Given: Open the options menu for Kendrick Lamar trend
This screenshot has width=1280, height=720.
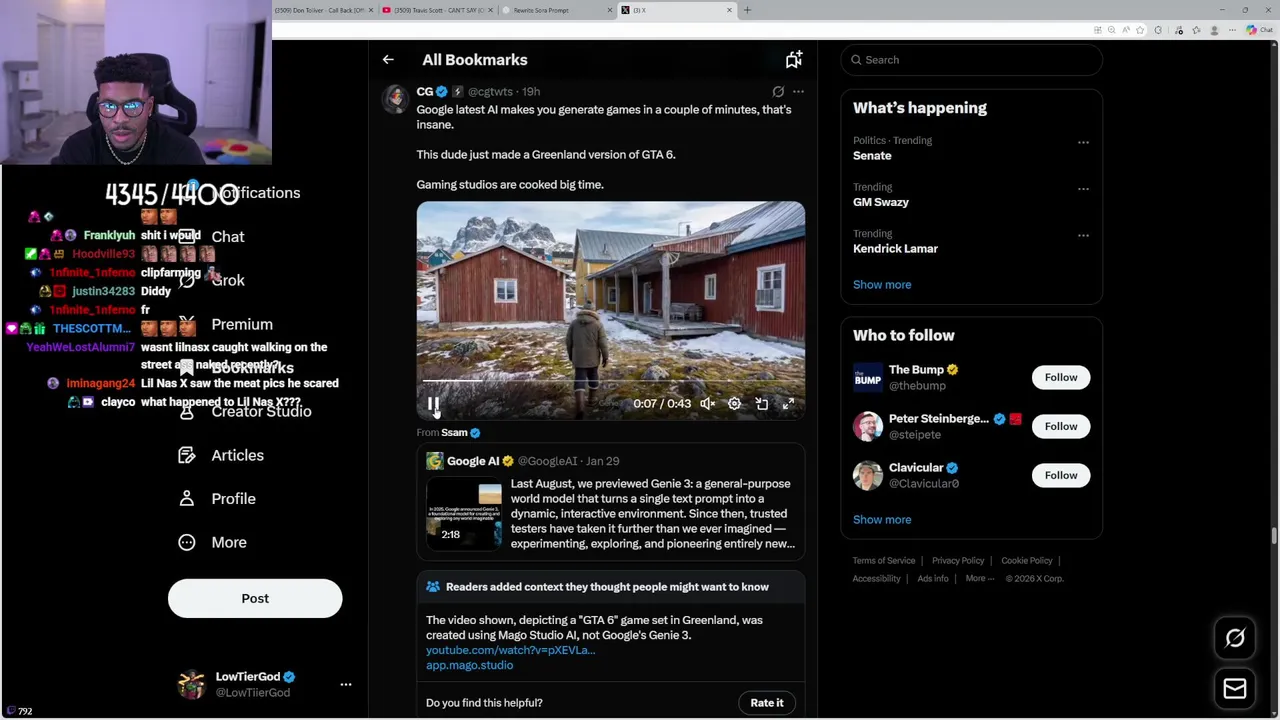Looking at the screenshot, I should pyautogui.click(x=1083, y=236).
